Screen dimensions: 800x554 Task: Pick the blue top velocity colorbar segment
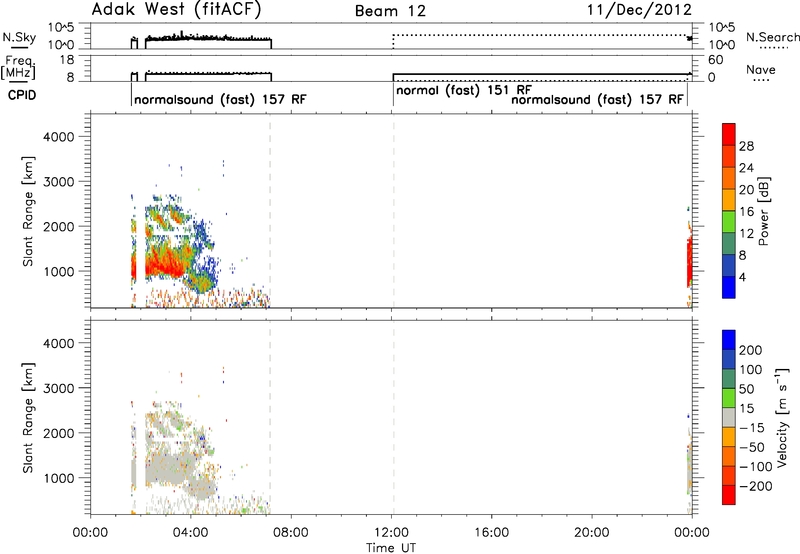click(729, 340)
